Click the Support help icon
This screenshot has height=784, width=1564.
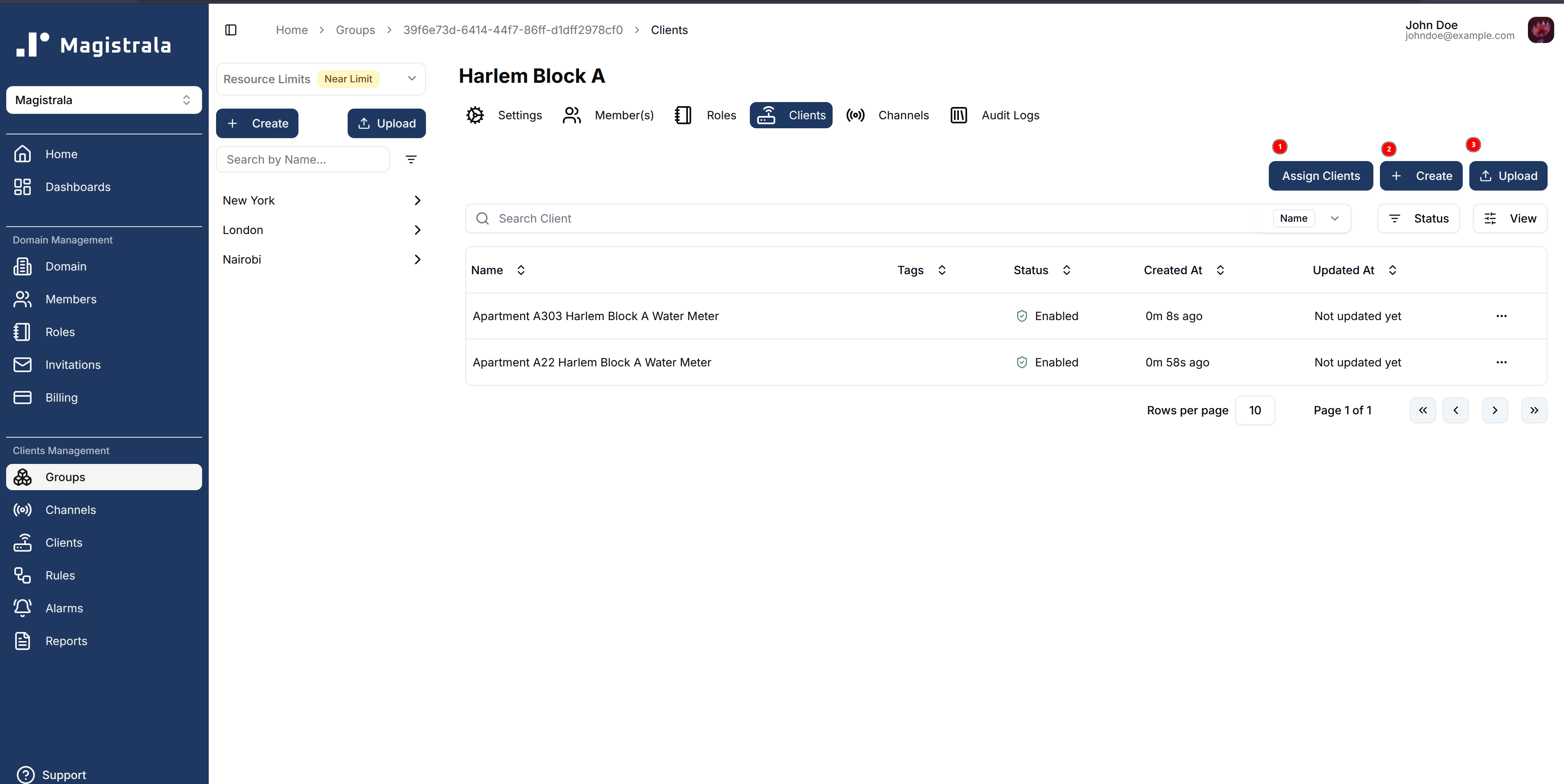(25, 774)
